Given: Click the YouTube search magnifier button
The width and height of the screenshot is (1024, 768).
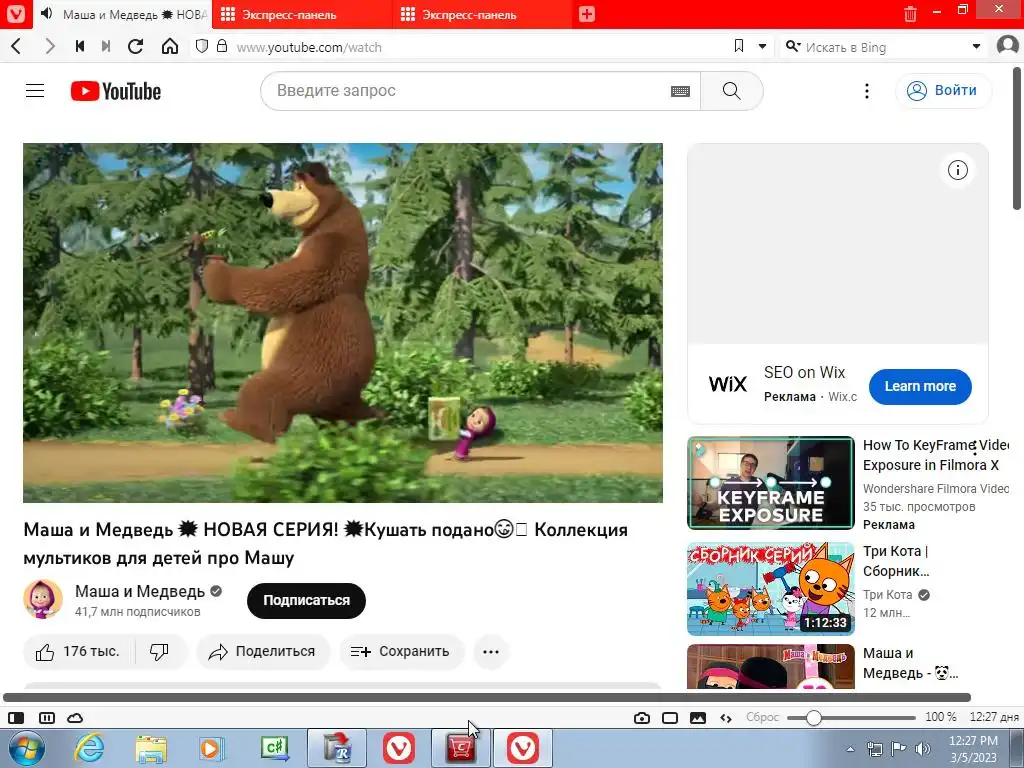Looking at the screenshot, I should [731, 91].
